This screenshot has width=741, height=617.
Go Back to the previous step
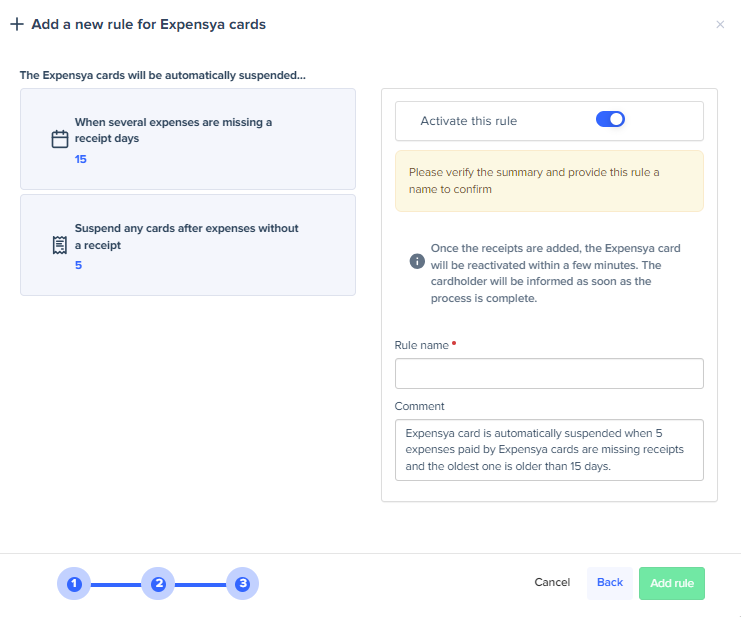[609, 583]
